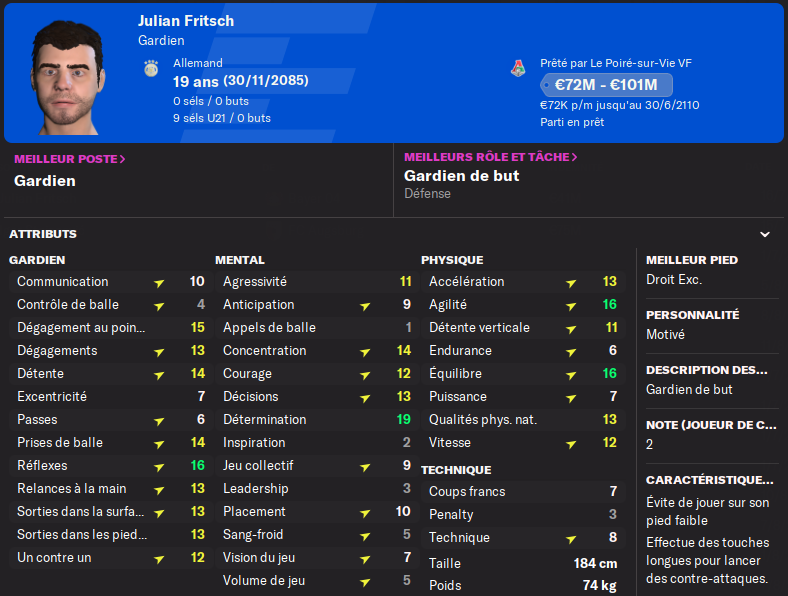Click the arrow icon beside Un contre un
This screenshot has height=596, width=788.
tap(159, 559)
